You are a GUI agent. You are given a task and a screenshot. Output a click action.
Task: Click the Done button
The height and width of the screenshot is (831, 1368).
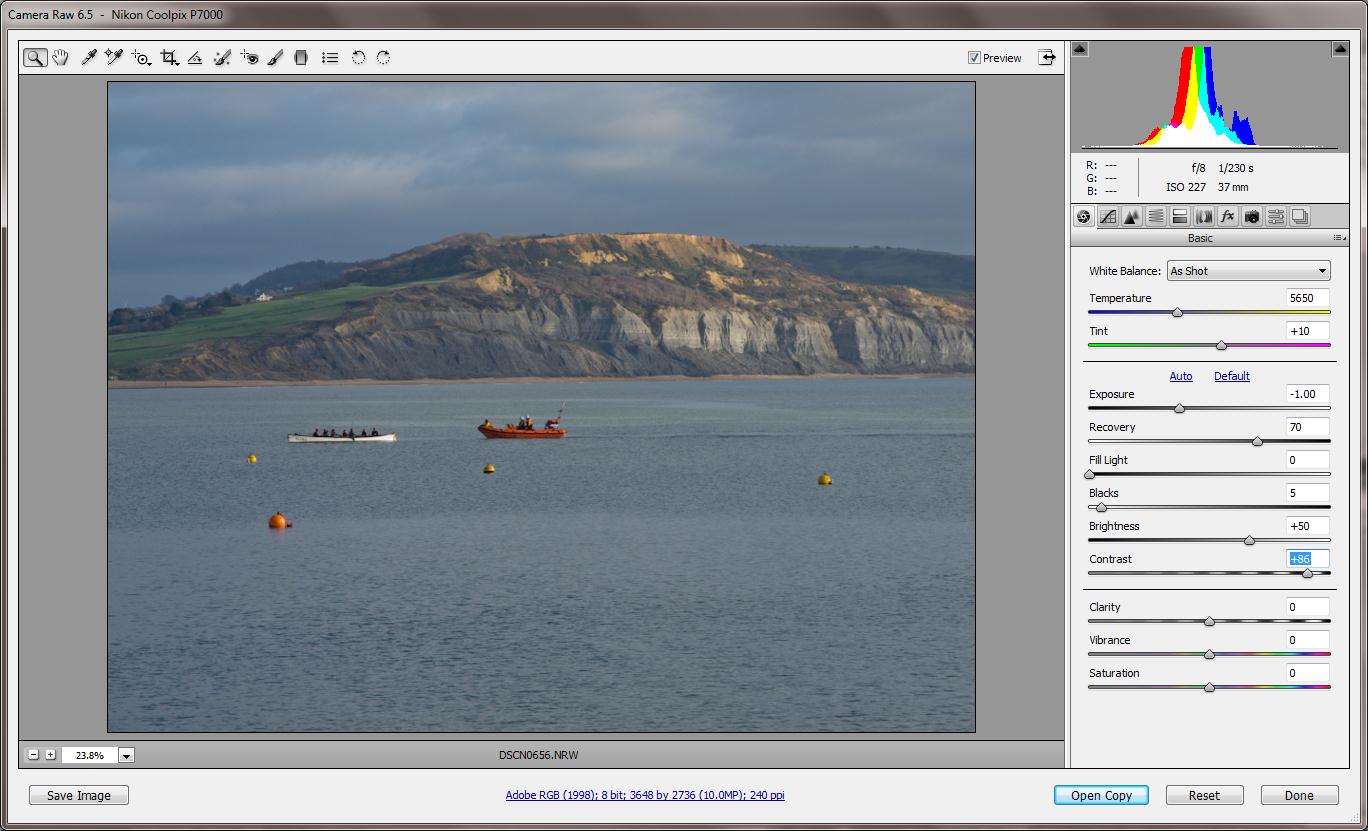tap(1299, 796)
